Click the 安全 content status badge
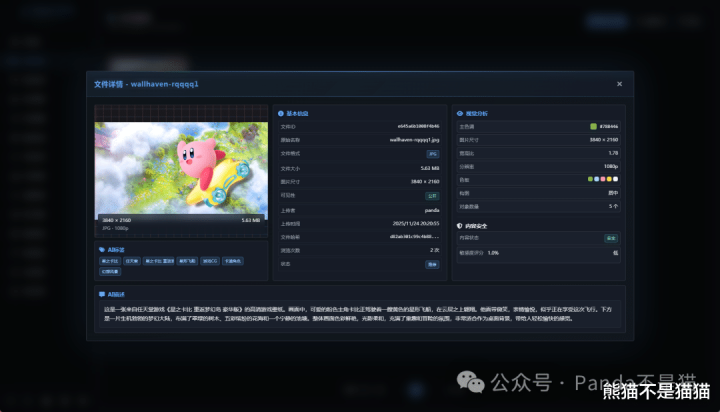Viewport: 720px width, 412px height. (611, 238)
